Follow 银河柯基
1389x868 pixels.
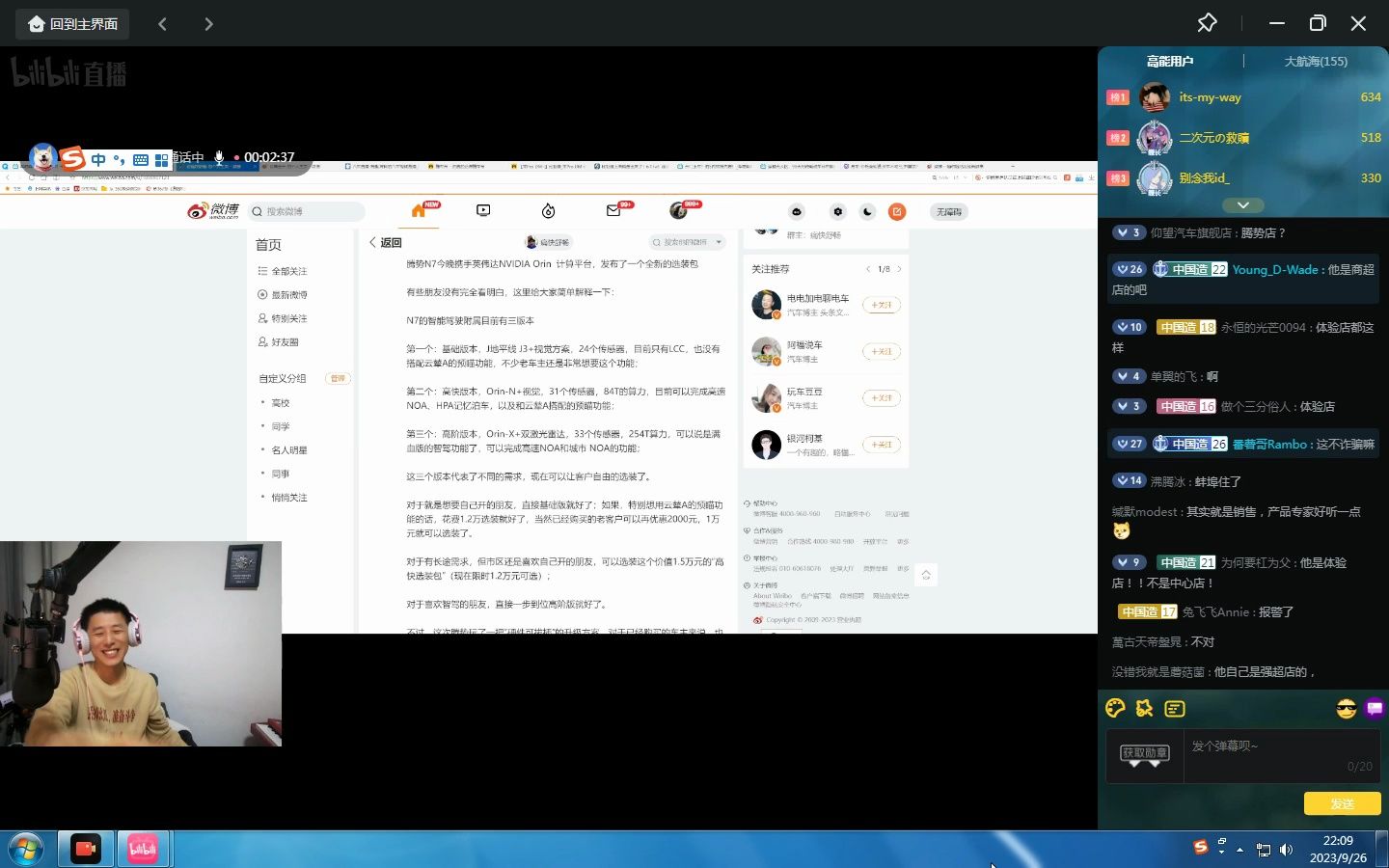(881, 445)
